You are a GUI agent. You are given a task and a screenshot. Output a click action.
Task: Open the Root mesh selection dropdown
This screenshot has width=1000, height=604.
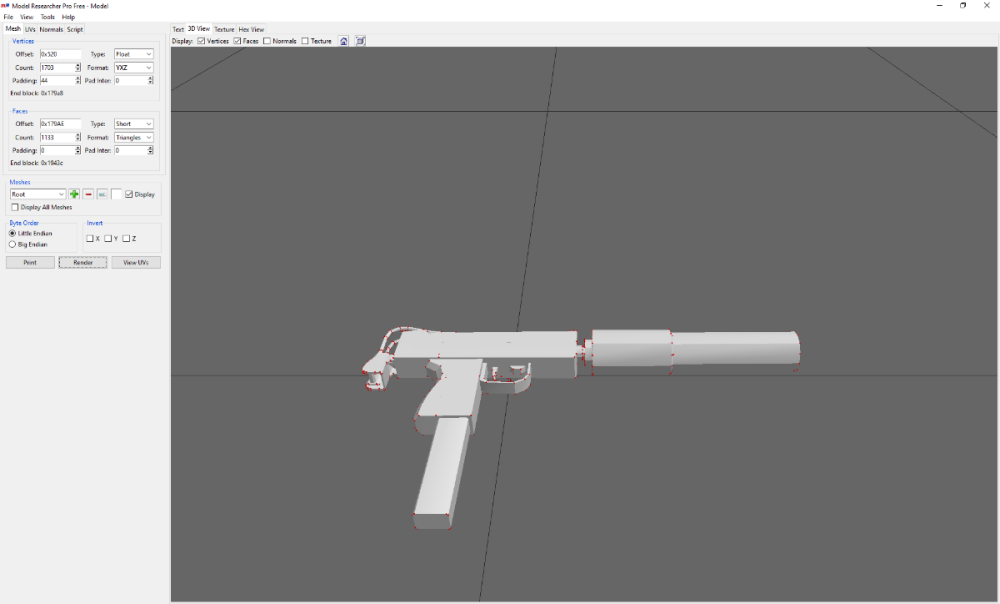38,194
